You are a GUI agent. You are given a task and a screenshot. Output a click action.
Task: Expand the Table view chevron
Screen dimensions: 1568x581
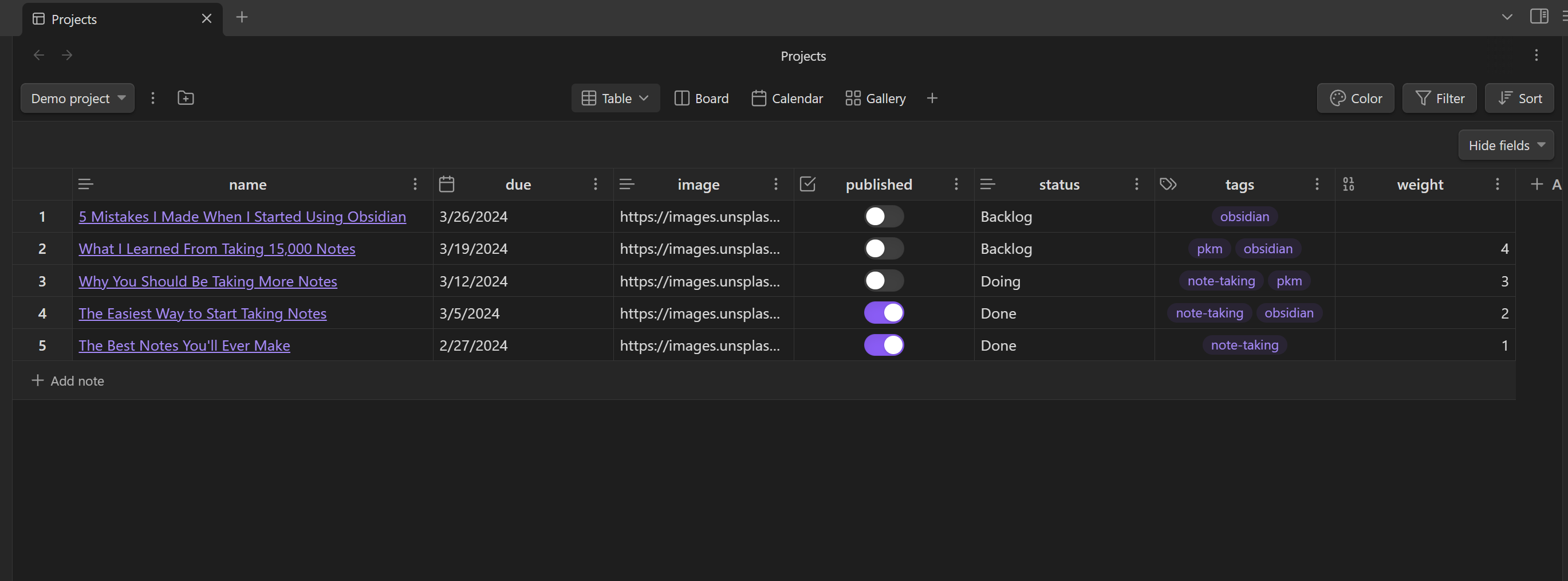[644, 98]
